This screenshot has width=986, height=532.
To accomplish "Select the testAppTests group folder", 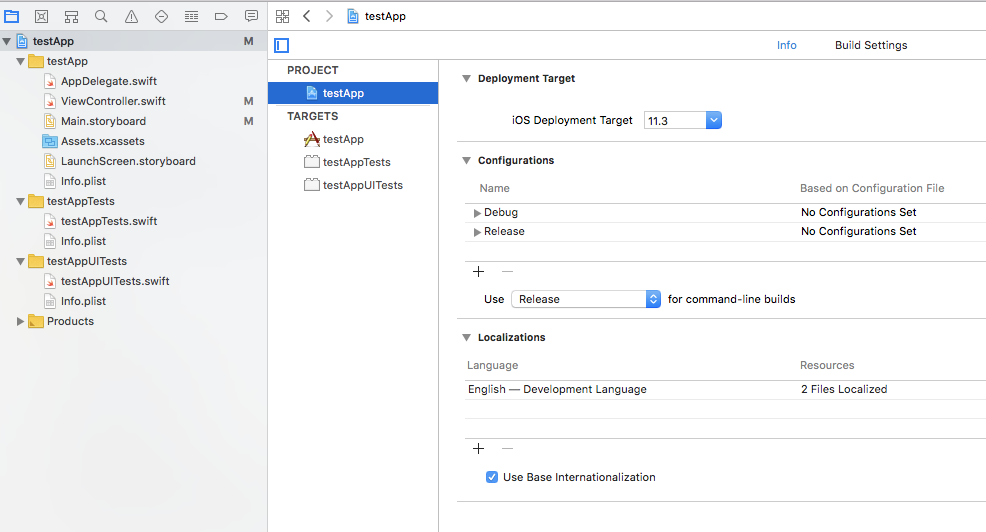I will [x=80, y=201].
